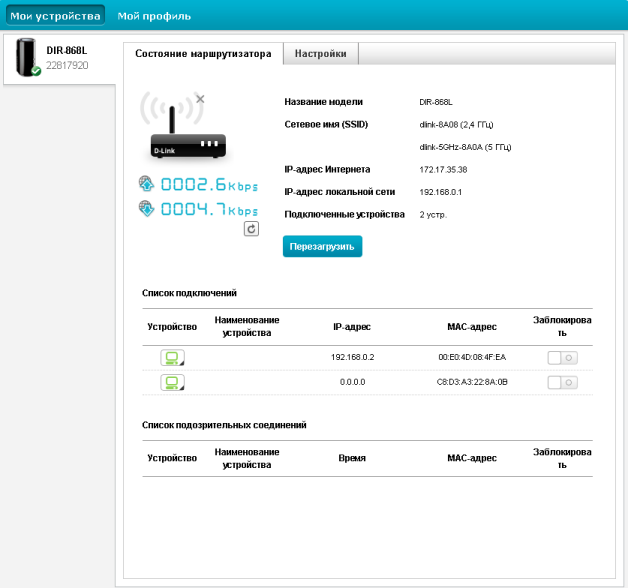Switch to Состояние маршрутизатора tab

[x=203, y=54]
